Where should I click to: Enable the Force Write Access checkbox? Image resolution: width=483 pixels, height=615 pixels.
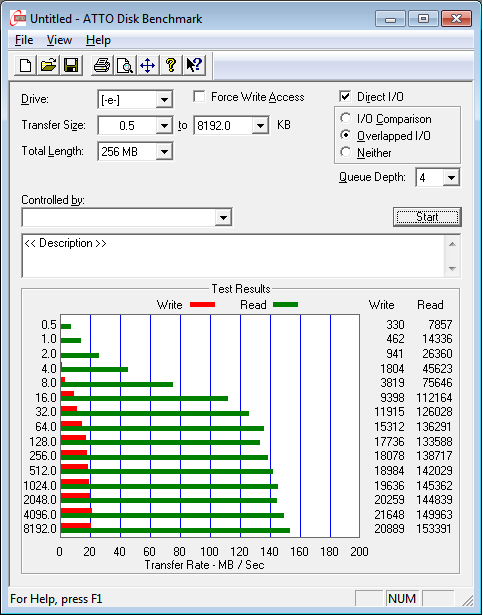pos(199,97)
